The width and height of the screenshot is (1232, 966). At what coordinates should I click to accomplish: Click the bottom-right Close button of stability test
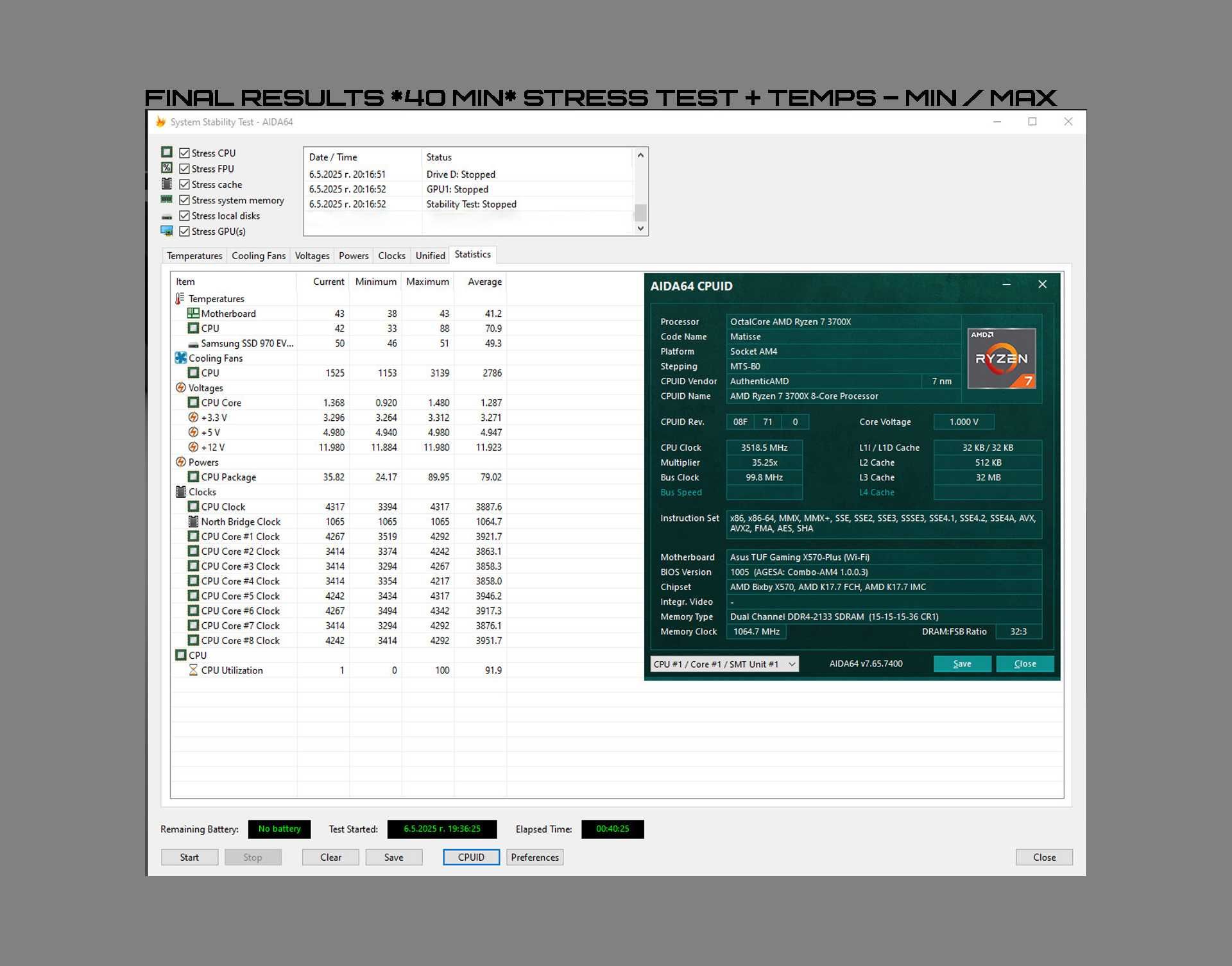tap(1044, 858)
